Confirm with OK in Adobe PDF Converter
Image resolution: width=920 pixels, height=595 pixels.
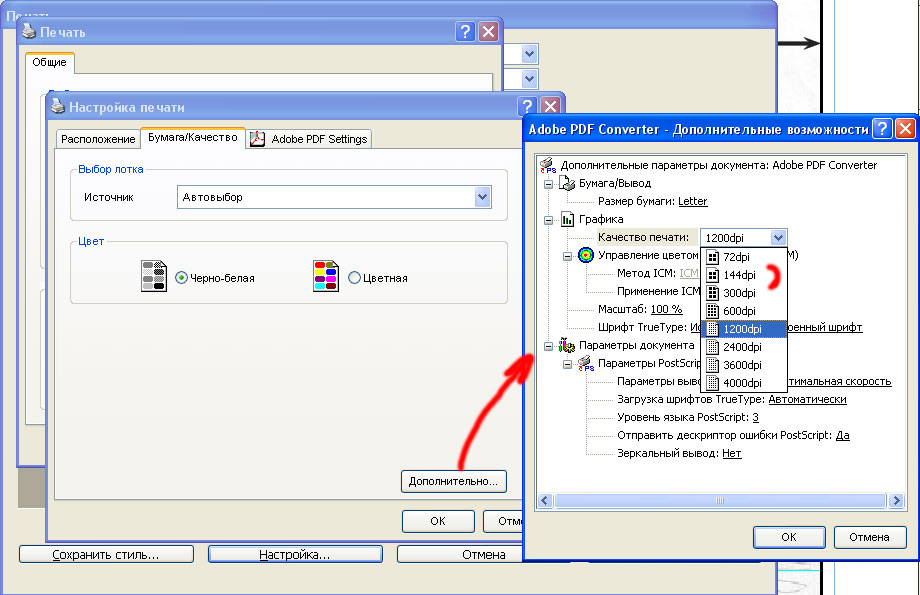click(x=789, y=537)
